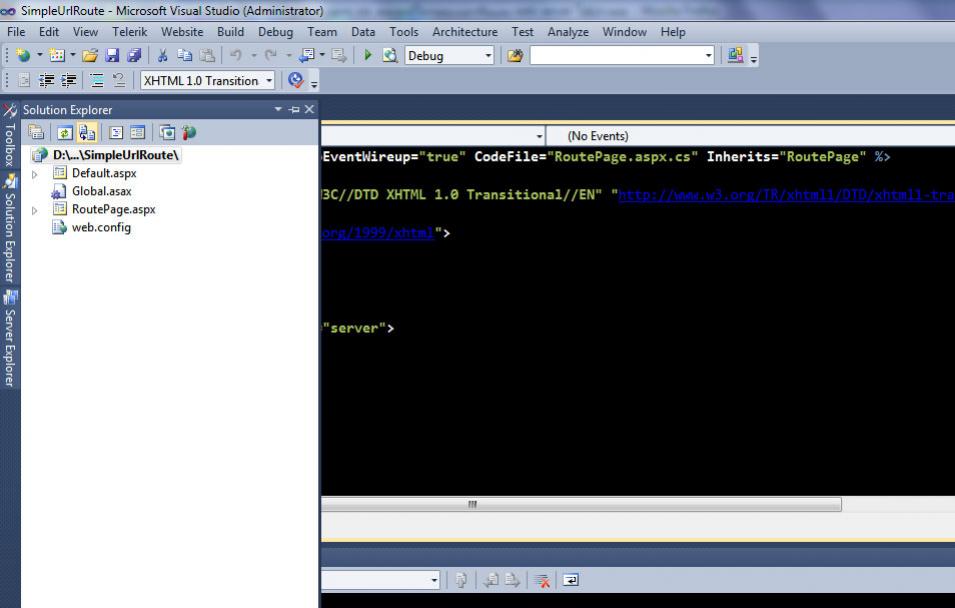Close the Solution Explorer panel

click(x=309, y=110)
